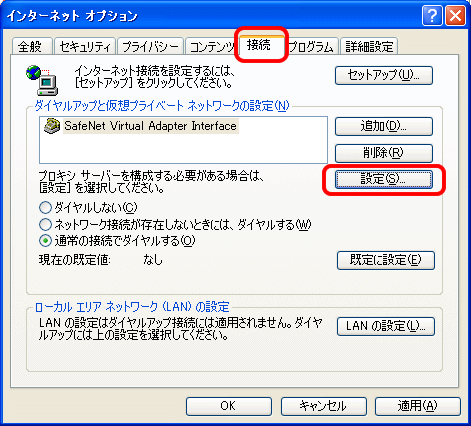Select ネットワーク接続が存在しないときには、ダイヤルする option
Image resolution: width=471 pixels, height=426 pixels.
click(45, 224)
